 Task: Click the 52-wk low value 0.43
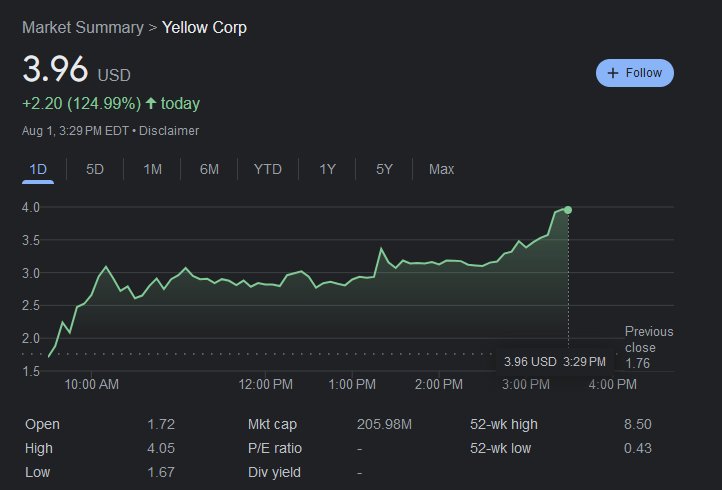click(x=638, y=448)
